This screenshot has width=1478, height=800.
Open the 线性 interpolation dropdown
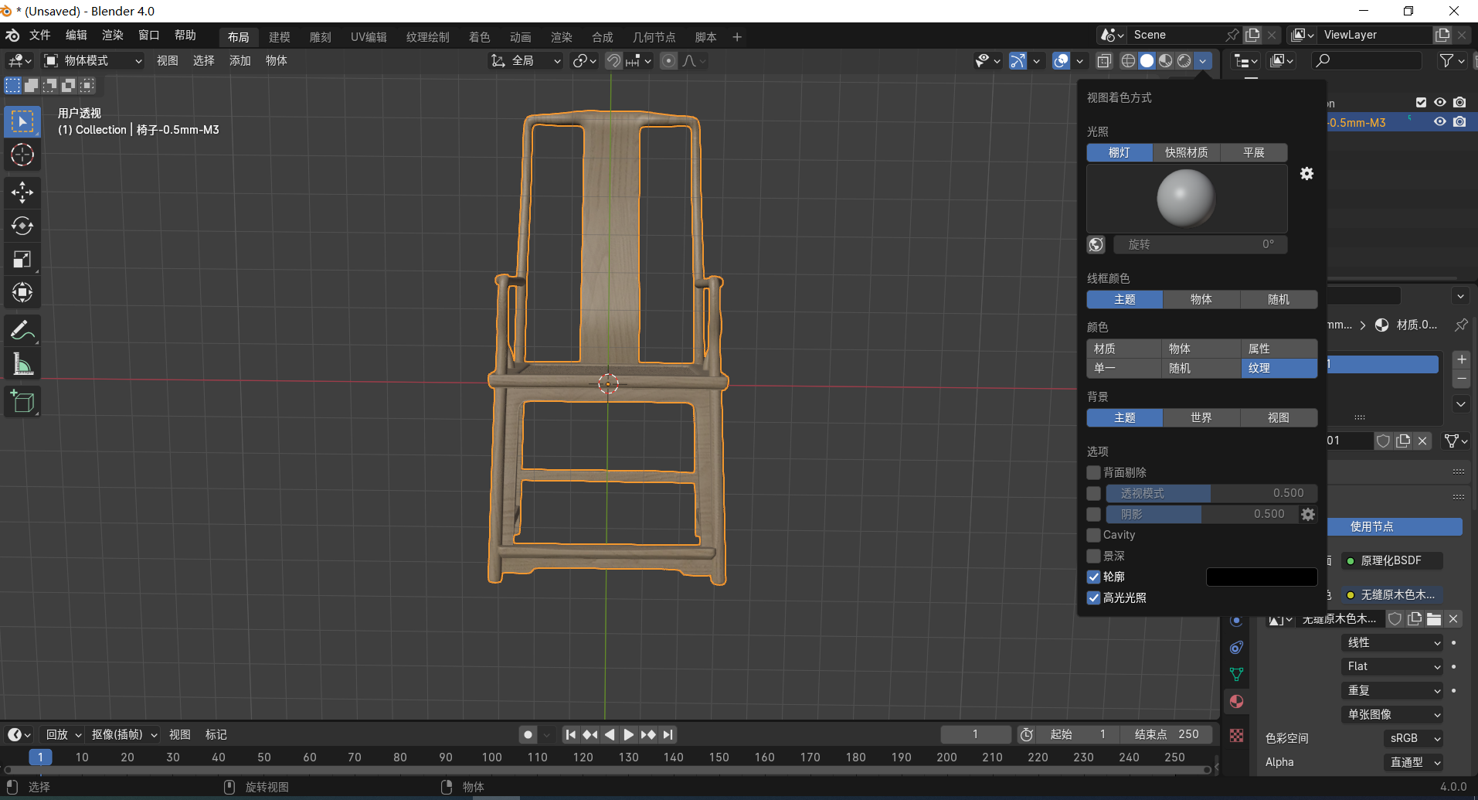[x=1392, y=643]
